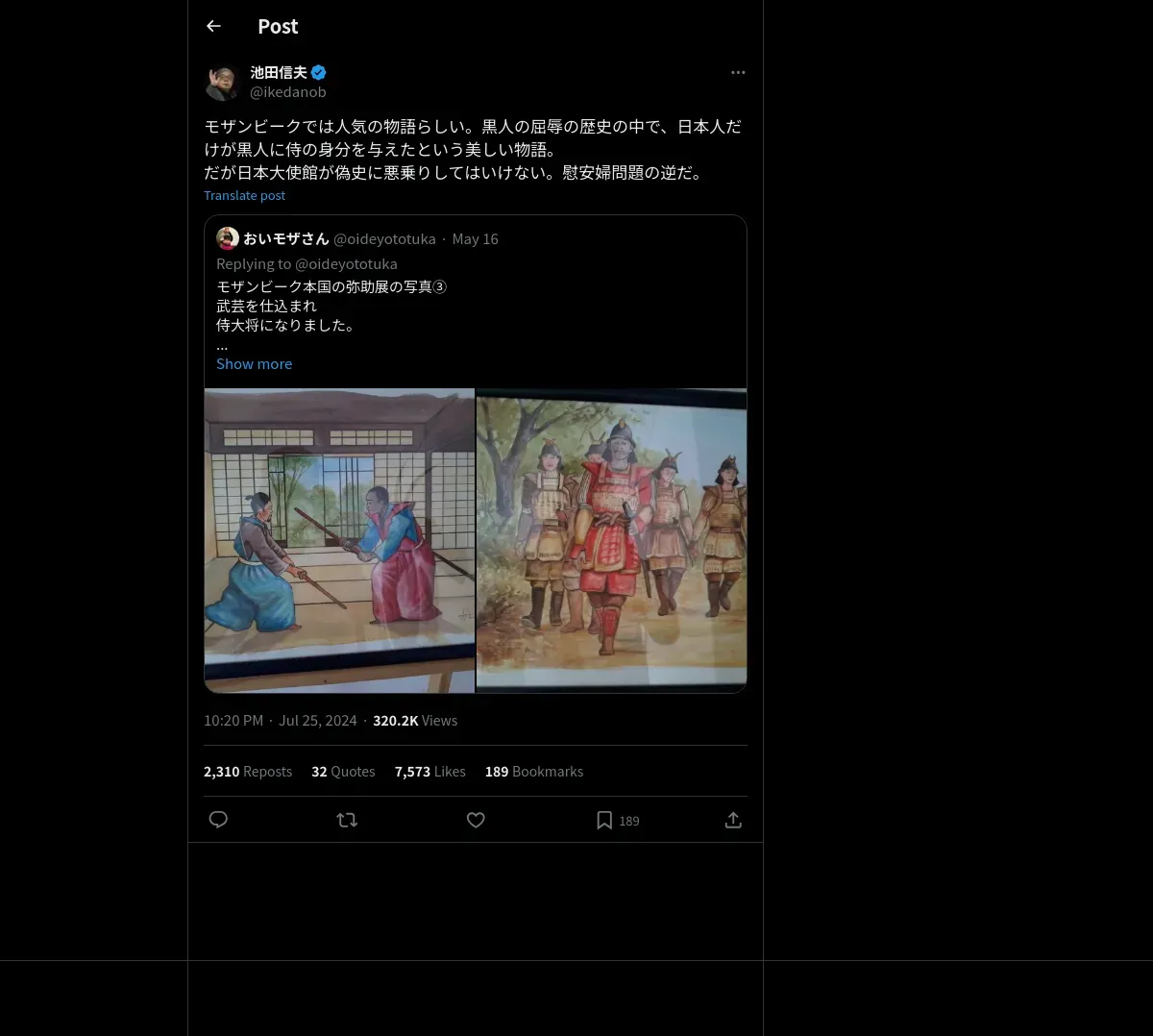Viewport: 1153px width, 1036px height.
Task: Open the 189 Bookmarks count
Action: 534,772
